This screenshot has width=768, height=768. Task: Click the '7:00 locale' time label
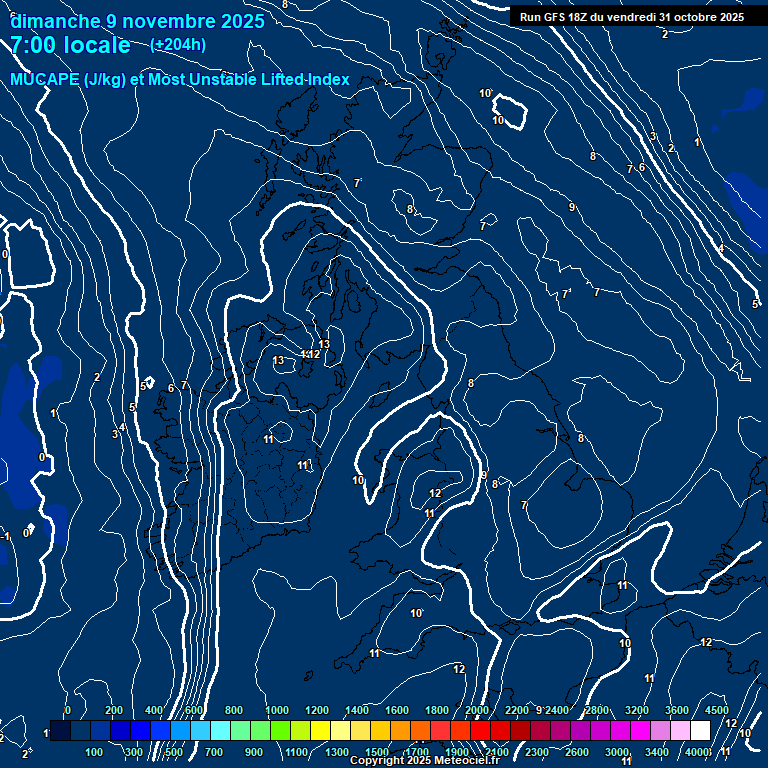point(71,45)
